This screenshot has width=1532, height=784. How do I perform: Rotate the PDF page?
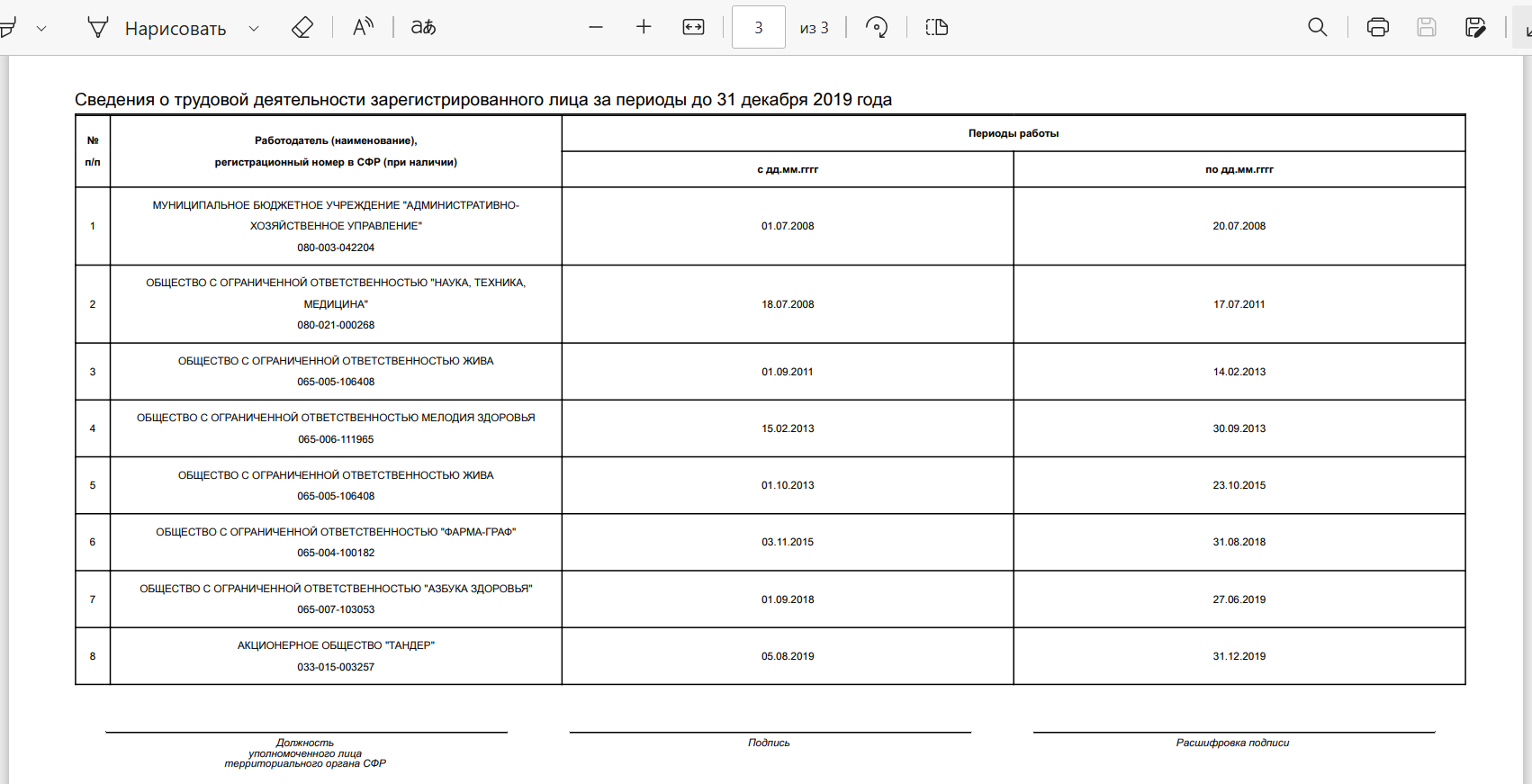pos(877,28)
